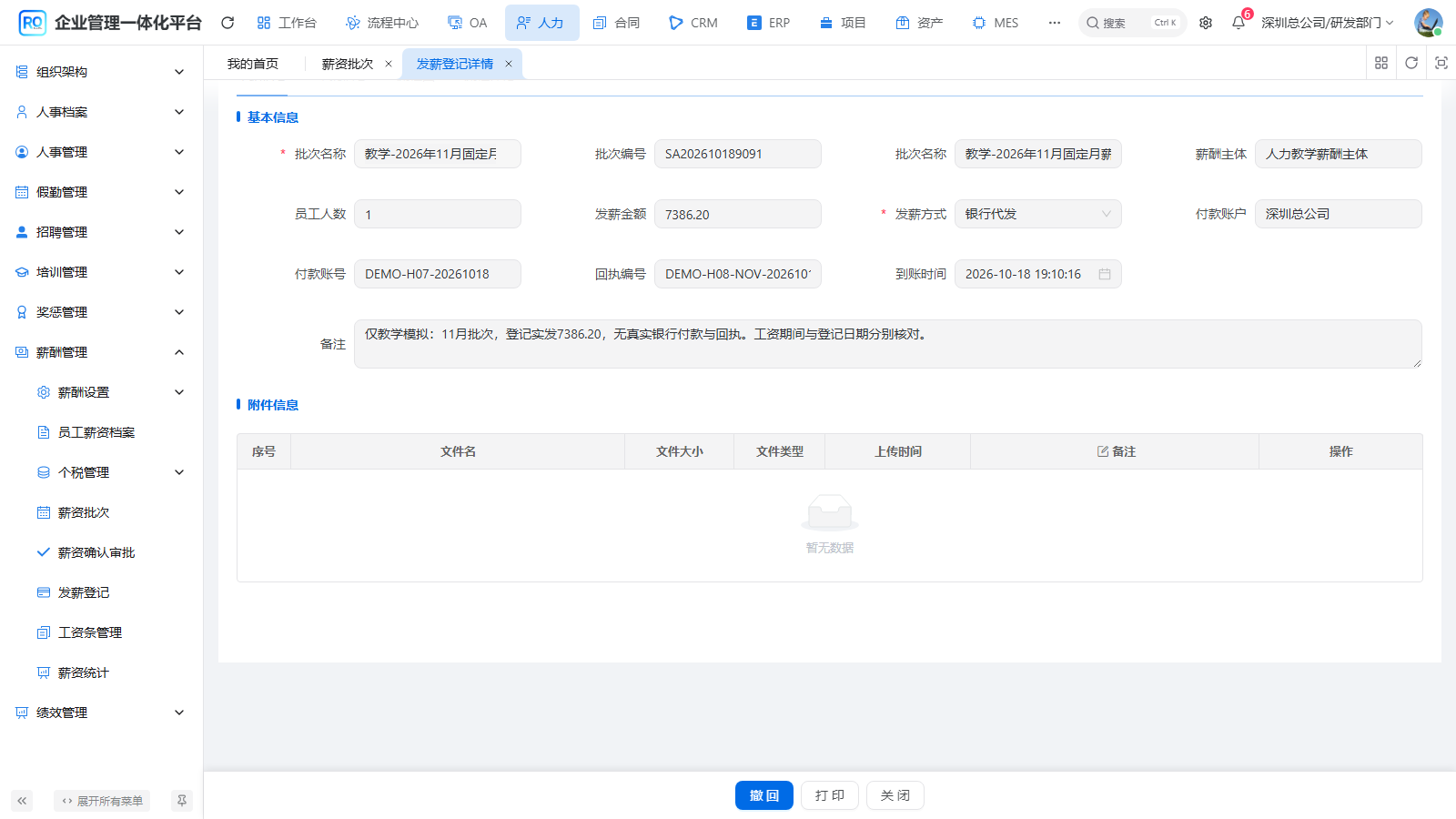Click the edit icon in 备注 column header

(x=1103, y=451)
